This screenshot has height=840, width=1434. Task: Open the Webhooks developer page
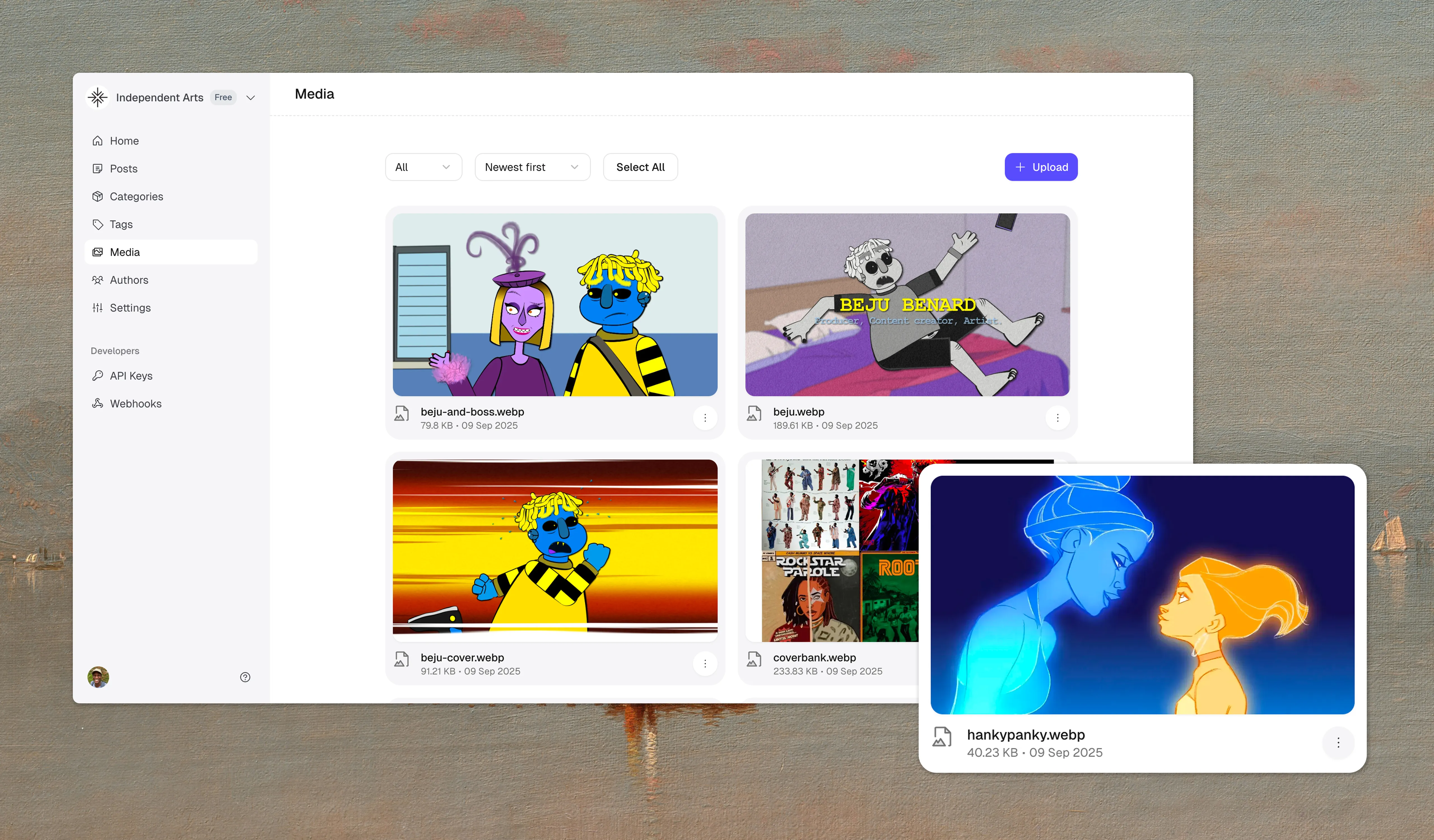[136, 404]
